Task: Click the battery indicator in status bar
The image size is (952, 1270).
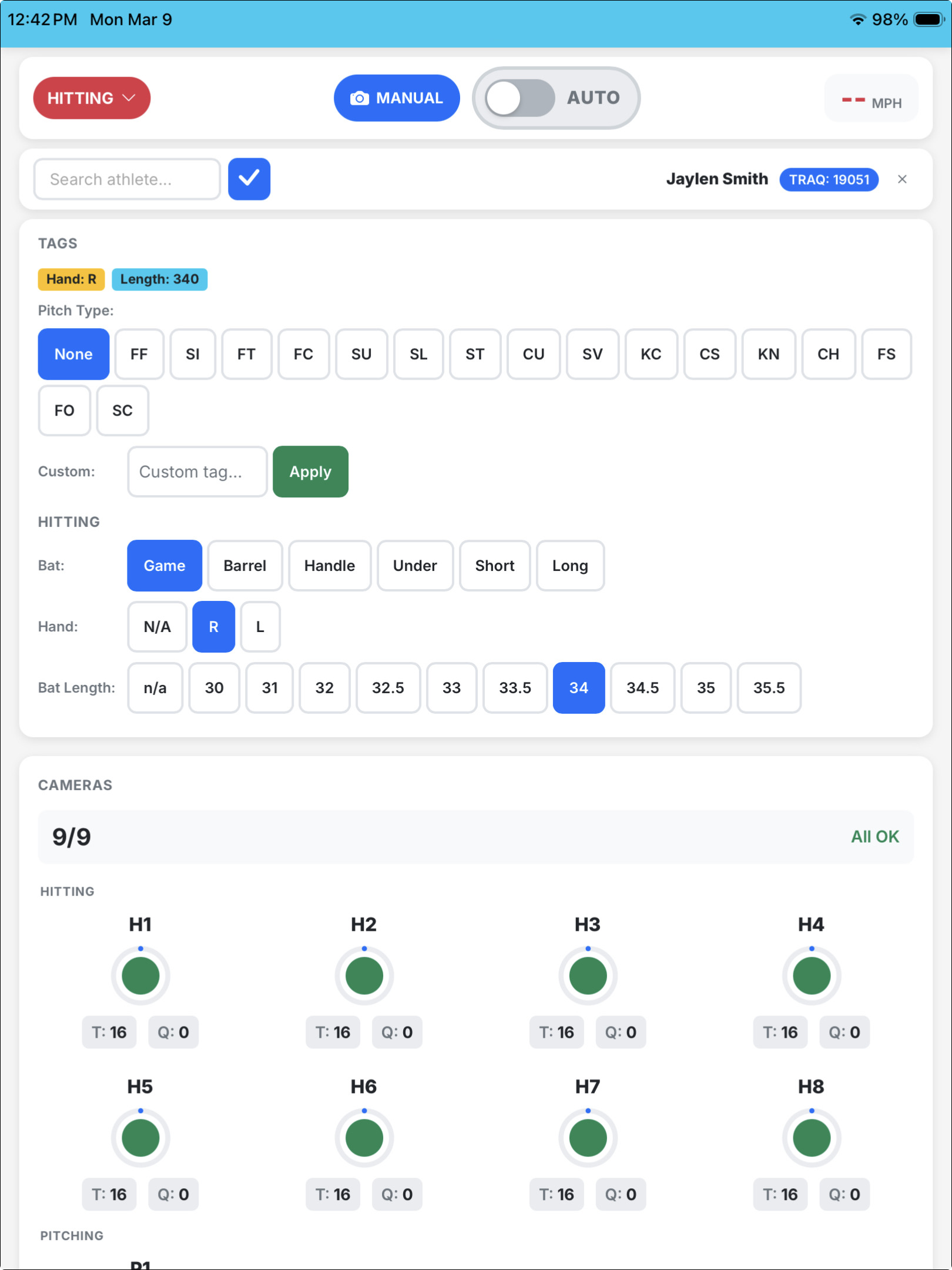Action: [928, 19]
